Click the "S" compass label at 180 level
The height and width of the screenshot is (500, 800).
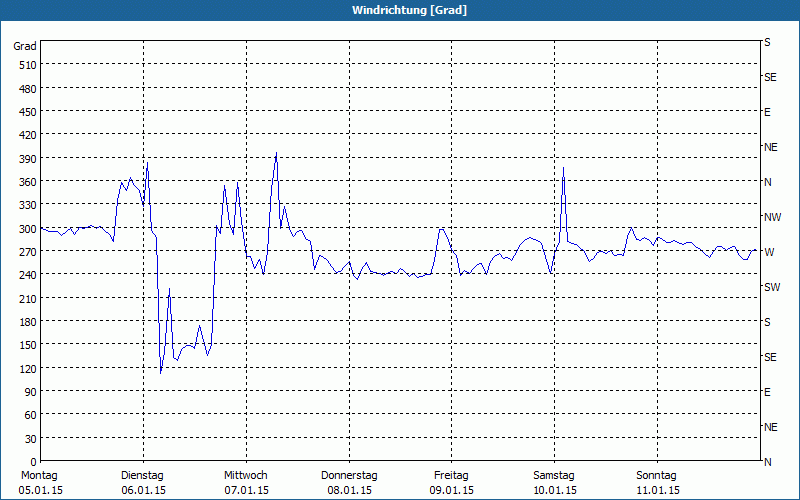pyautogui.click(x=767, y=322)
